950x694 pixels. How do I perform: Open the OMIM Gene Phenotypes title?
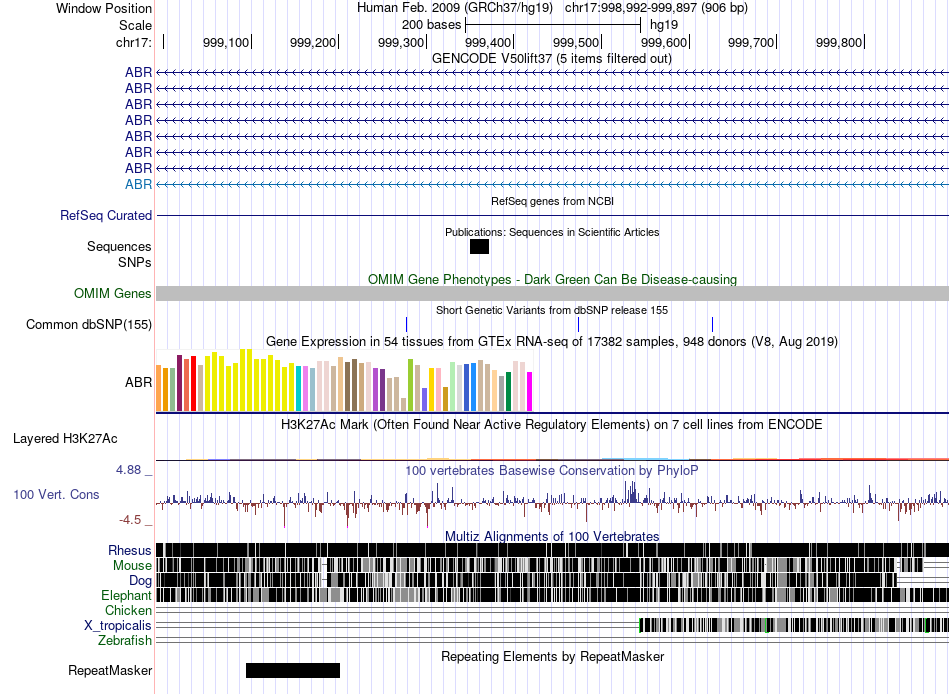coord(552,279)
